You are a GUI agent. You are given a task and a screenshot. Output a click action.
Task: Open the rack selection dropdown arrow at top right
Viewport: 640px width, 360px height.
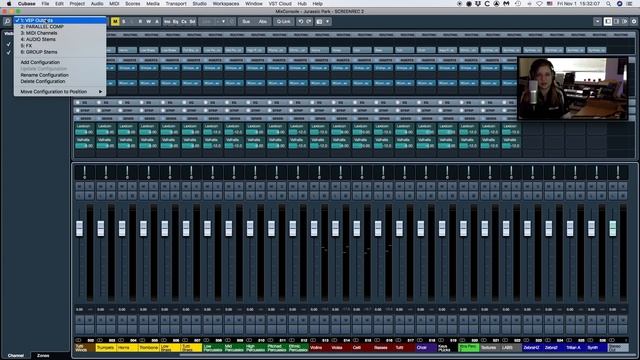click(x=597, y=21)
